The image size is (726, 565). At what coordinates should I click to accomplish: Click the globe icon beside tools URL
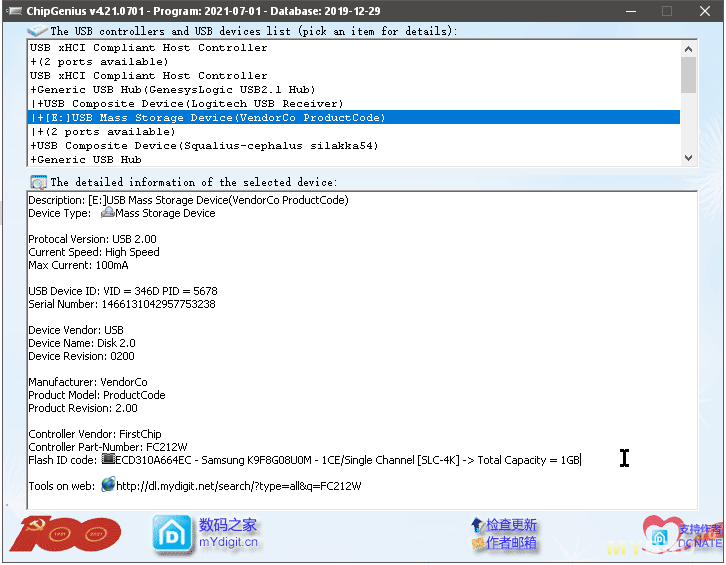[108, 485]
